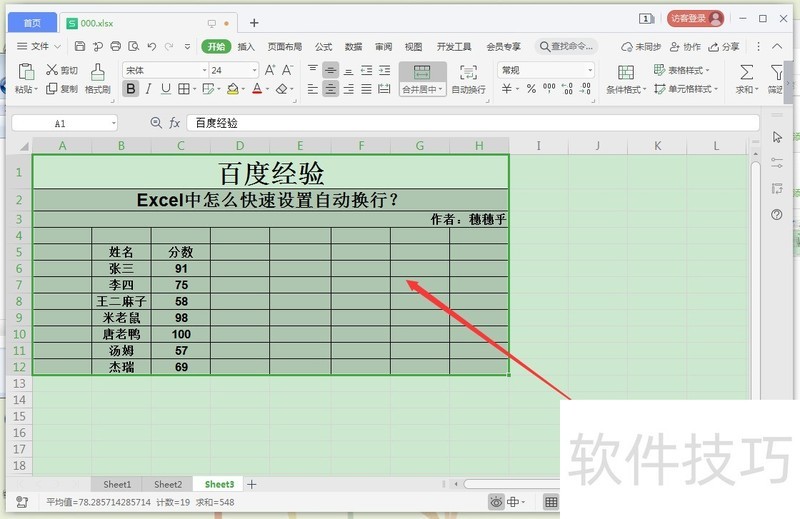Click the 分享 share button
The height and width of the screenshot is (519, 800).
pyautogui.click(x=723, y=46)
